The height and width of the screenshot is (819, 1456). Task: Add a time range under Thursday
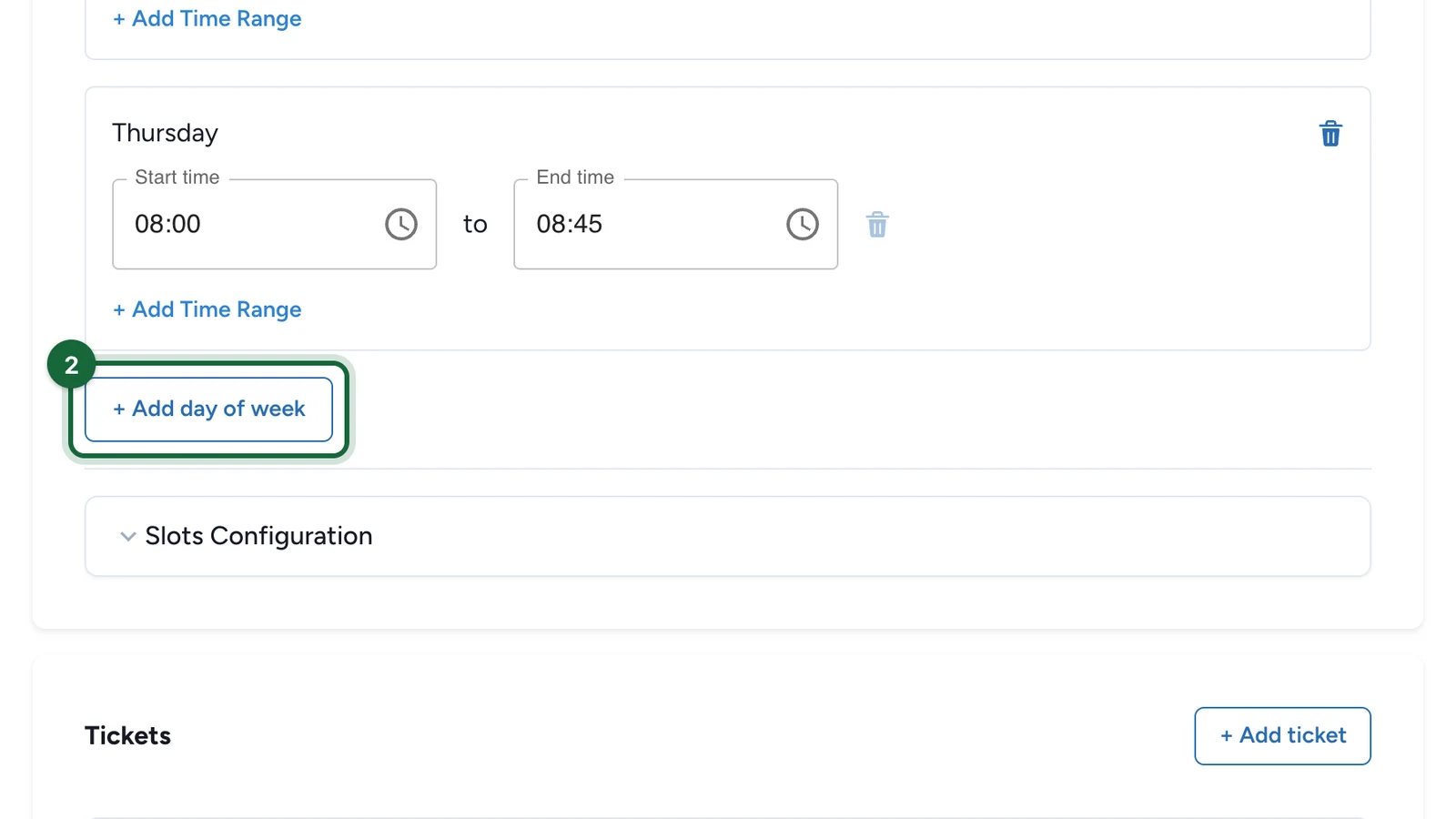tap(207, 309)
